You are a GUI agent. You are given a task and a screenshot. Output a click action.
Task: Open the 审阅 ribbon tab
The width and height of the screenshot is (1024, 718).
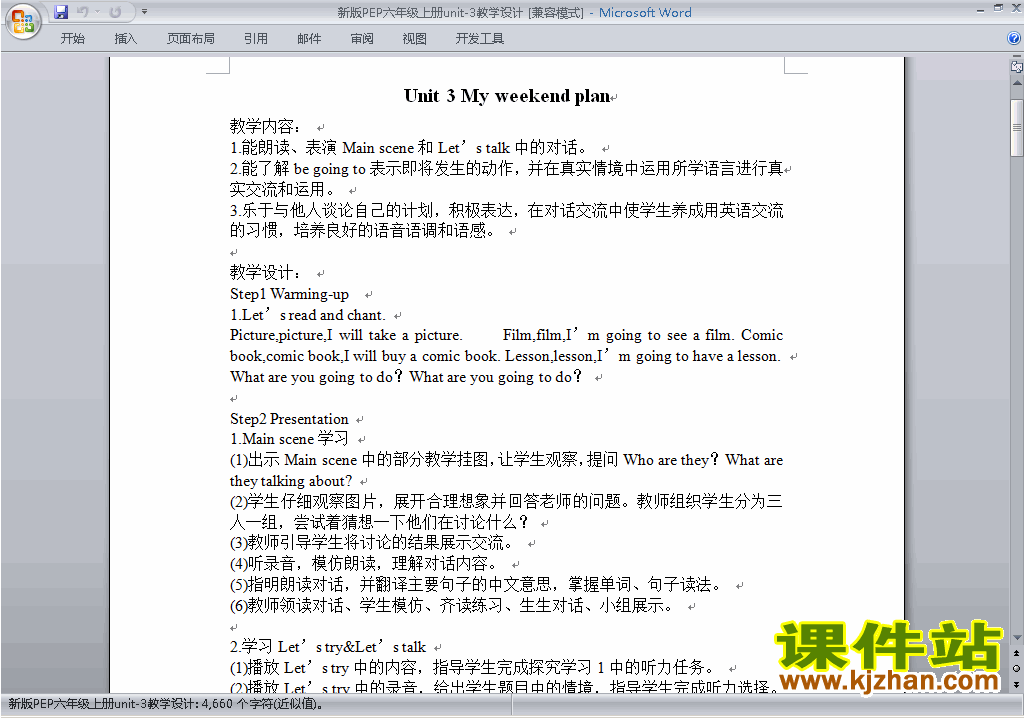[362, 39]
